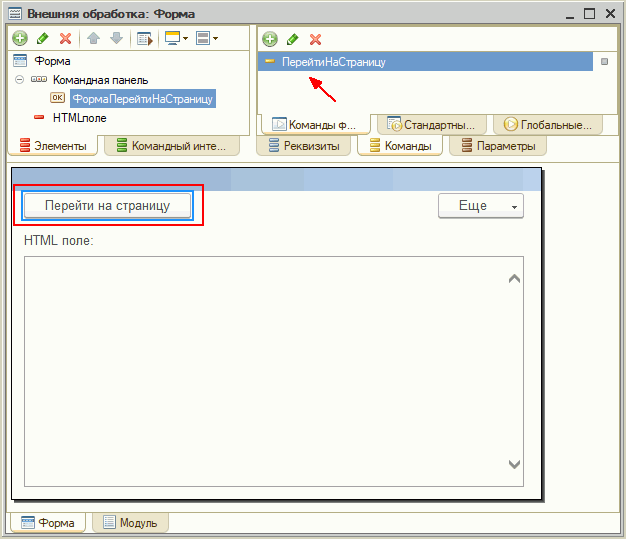The image size is (626, 539).
Task: Click the form check icon in elements toolbar
Action: point(145,39)
